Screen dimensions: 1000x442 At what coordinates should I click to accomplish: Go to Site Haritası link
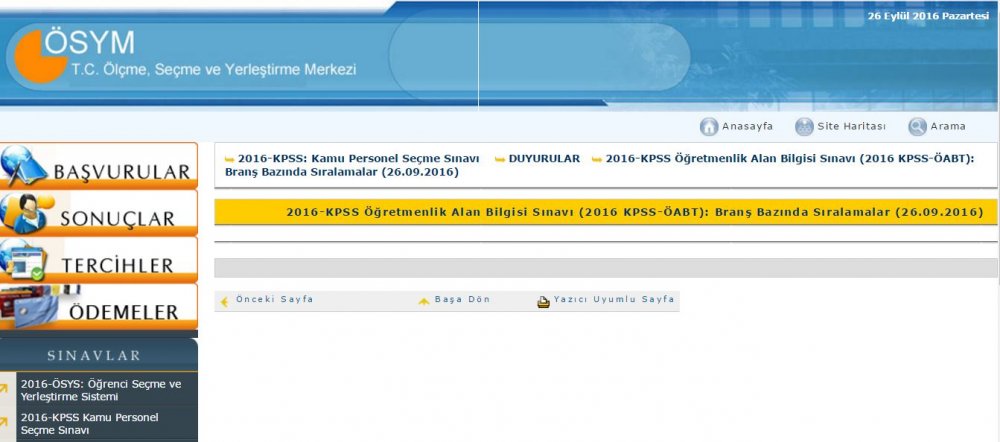point(852,127)
